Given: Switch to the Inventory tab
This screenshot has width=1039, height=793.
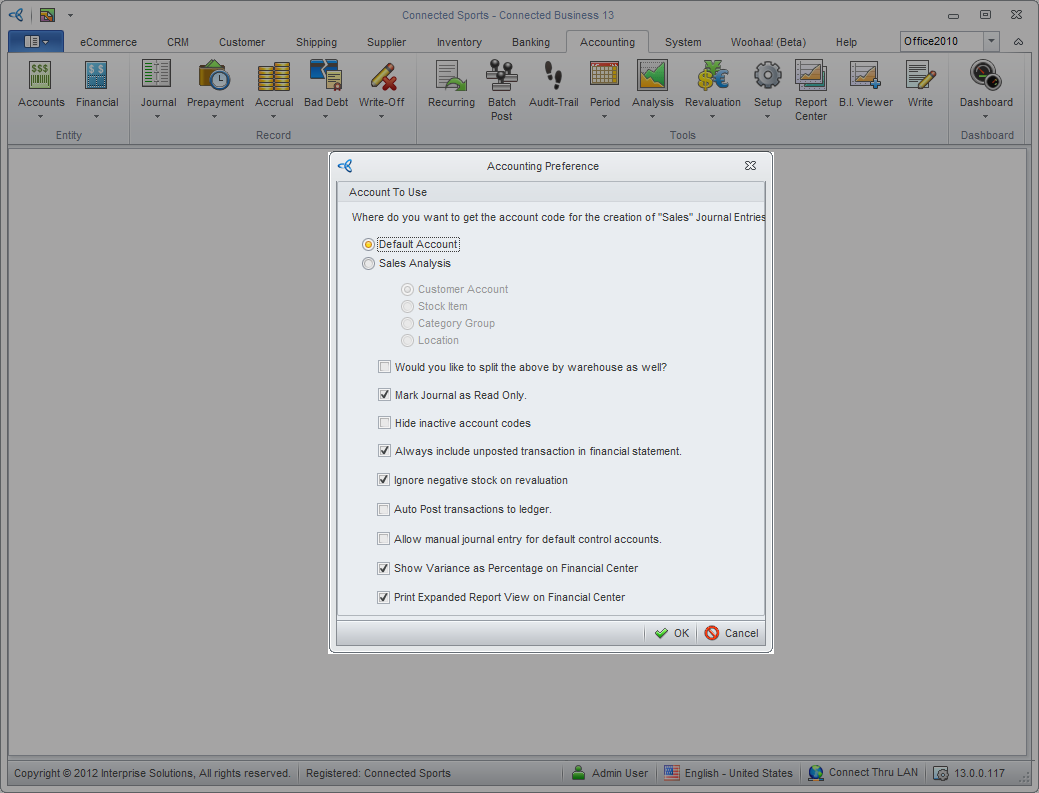Looking at the screenshot, I should (459, 42).
